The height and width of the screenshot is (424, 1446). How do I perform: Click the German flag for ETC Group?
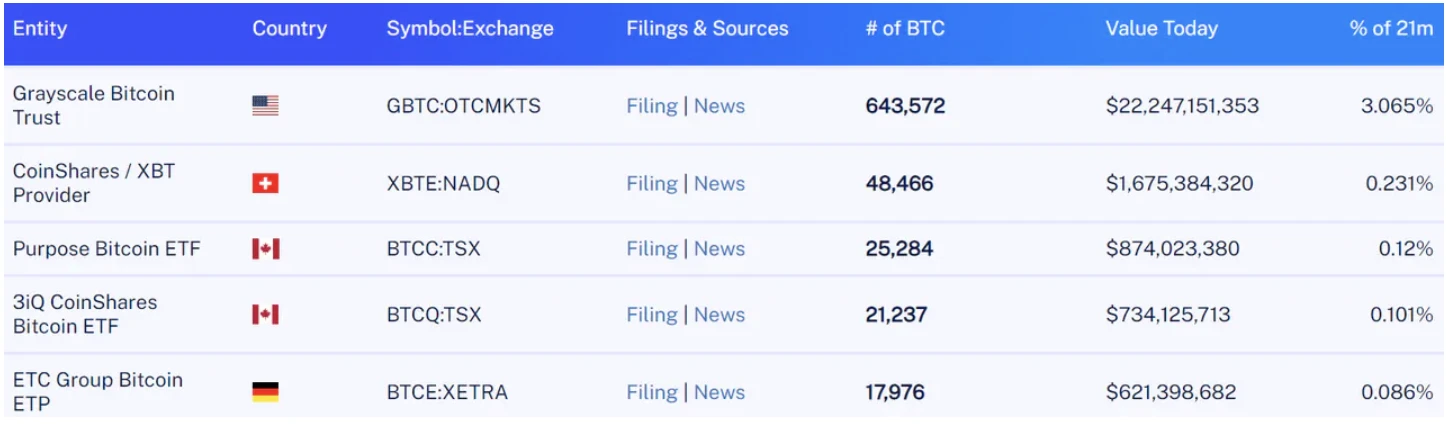click(265, 392)
